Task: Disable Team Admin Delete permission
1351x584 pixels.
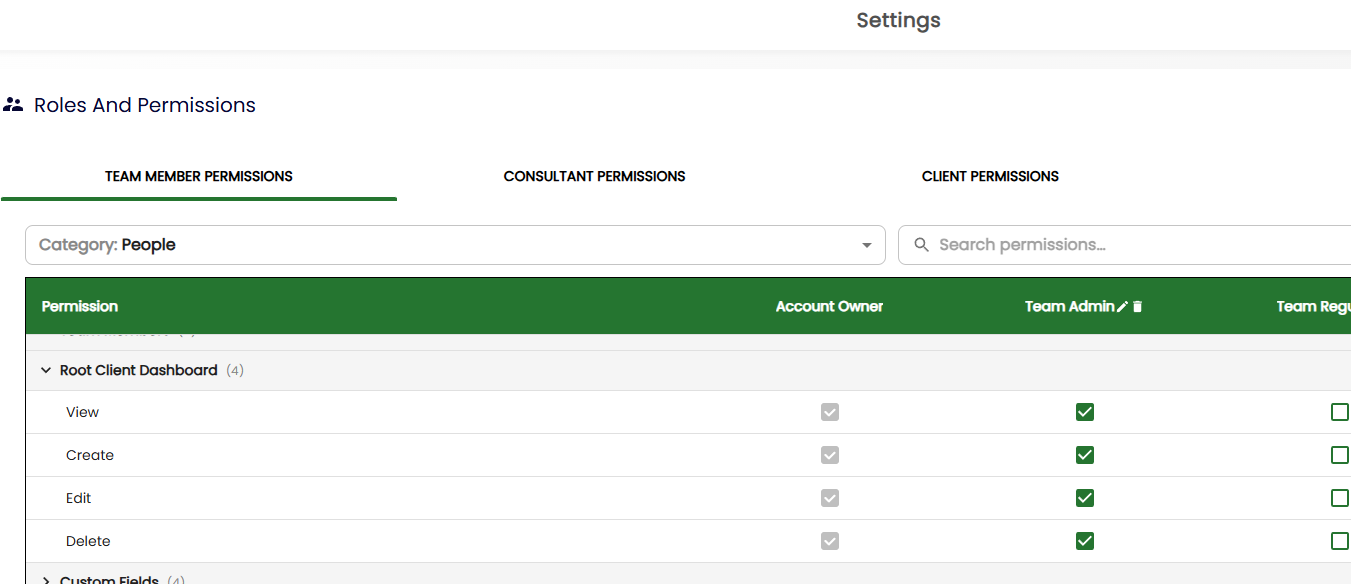Action: tap(1085, 541)
